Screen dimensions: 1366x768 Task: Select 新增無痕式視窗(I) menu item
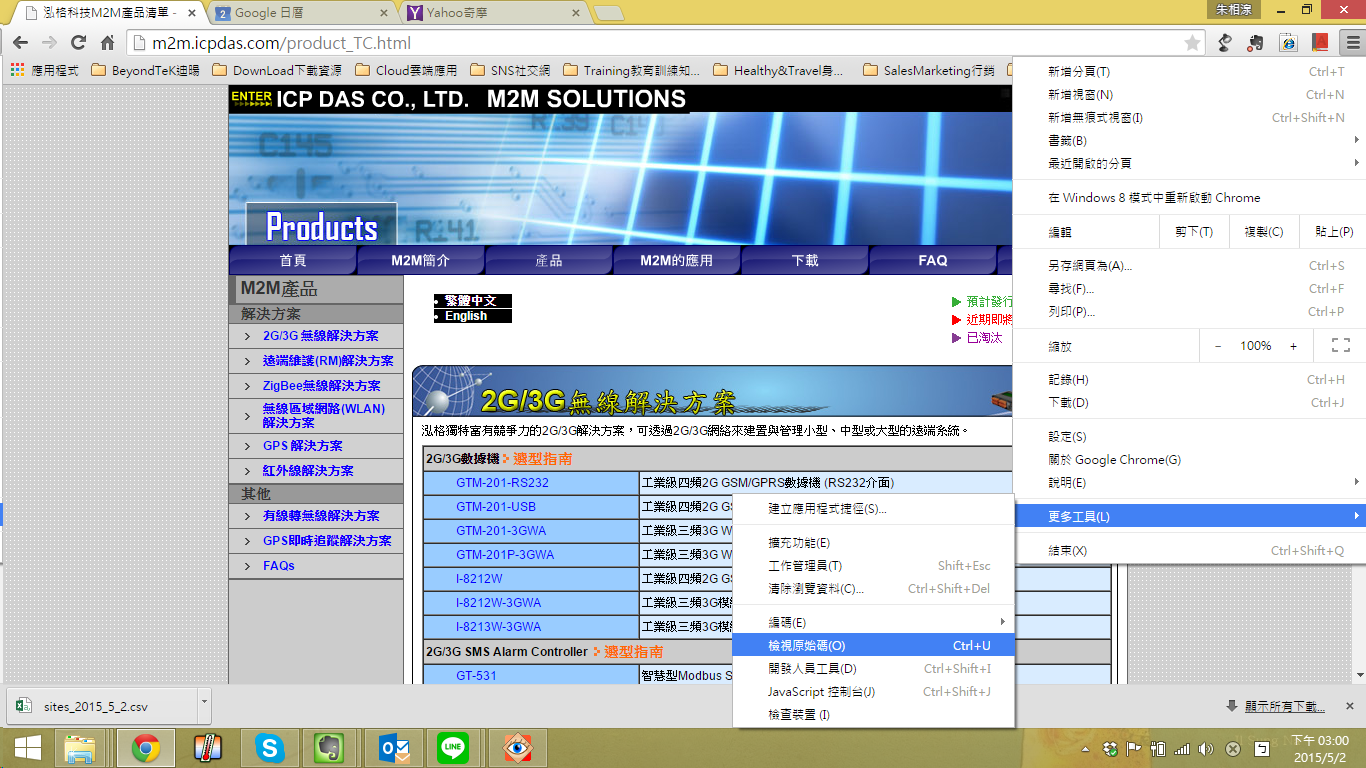[1189, 117]
